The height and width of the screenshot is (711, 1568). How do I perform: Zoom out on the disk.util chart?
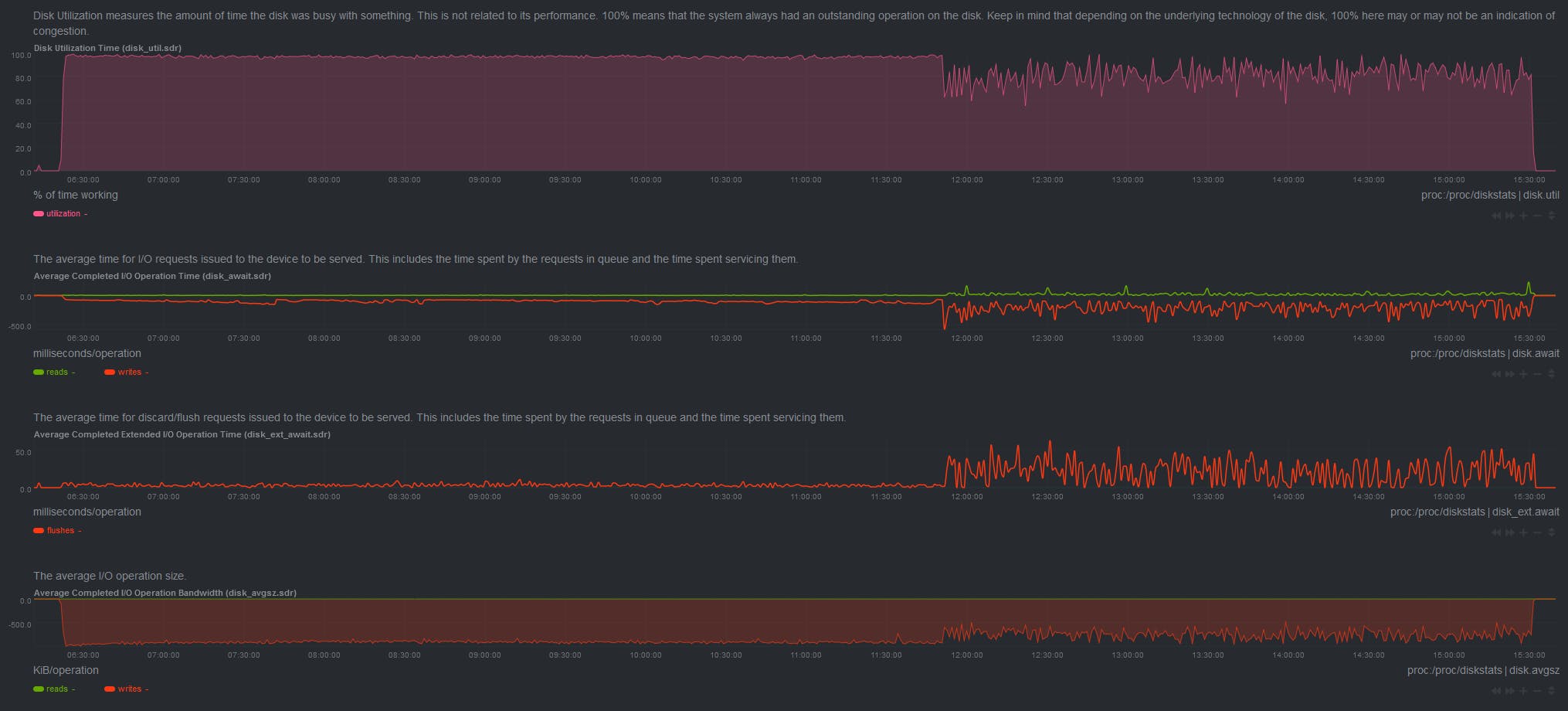1537,216
